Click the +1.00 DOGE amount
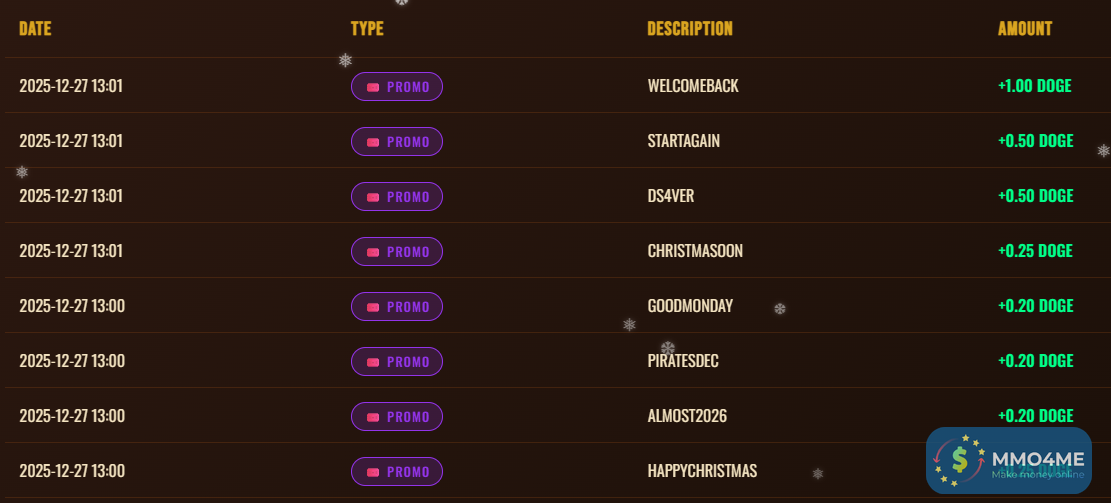The height and width of the screenshot is (503, 1111). tap(1034, 86)
